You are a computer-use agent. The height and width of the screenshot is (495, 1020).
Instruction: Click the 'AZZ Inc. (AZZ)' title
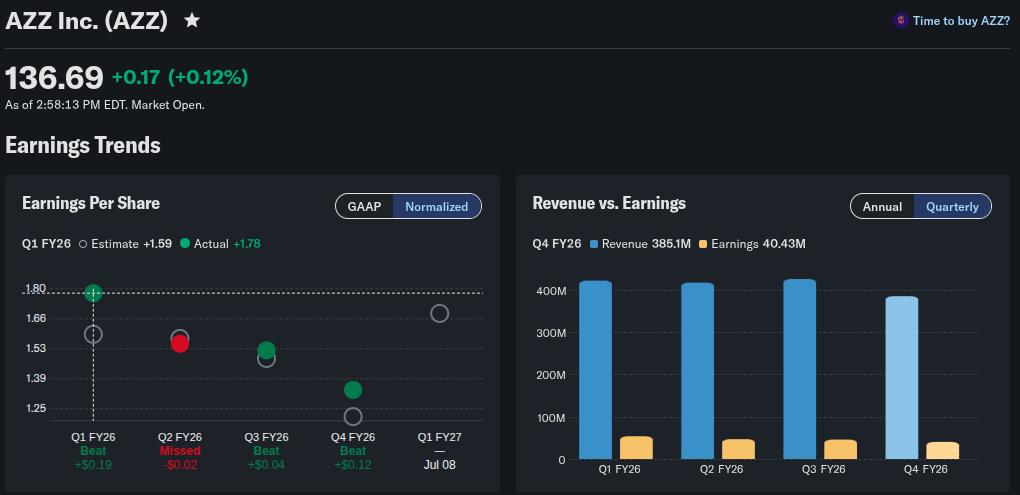coord(87,21)
